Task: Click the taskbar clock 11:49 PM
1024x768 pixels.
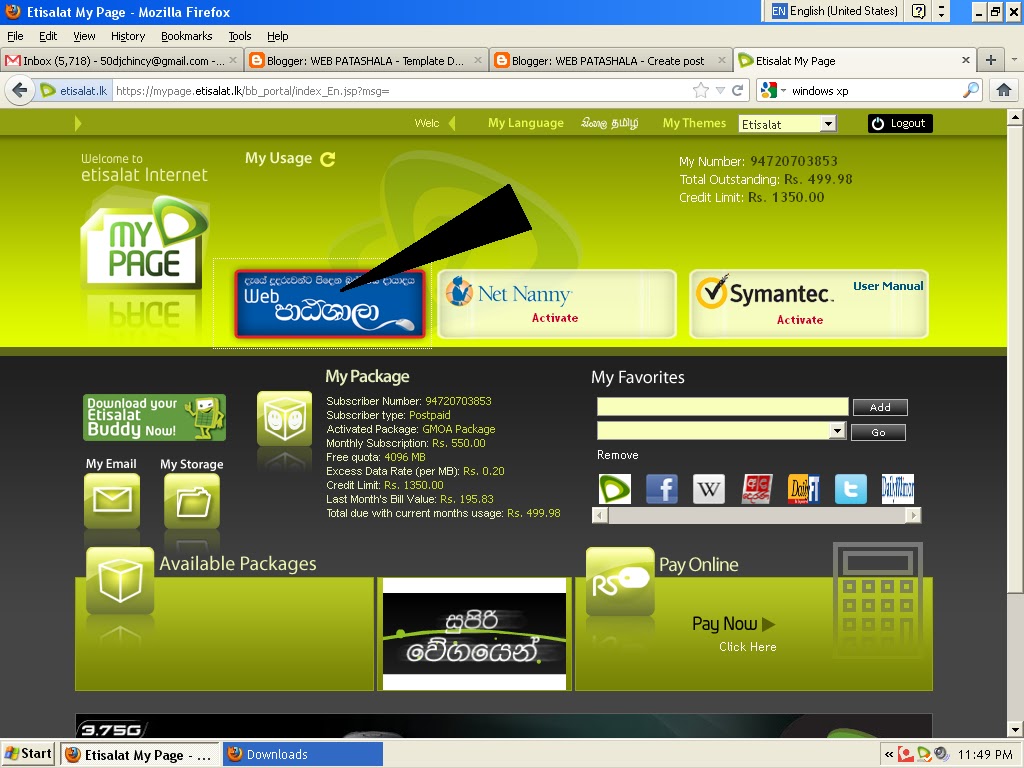Action: [985, 754]
